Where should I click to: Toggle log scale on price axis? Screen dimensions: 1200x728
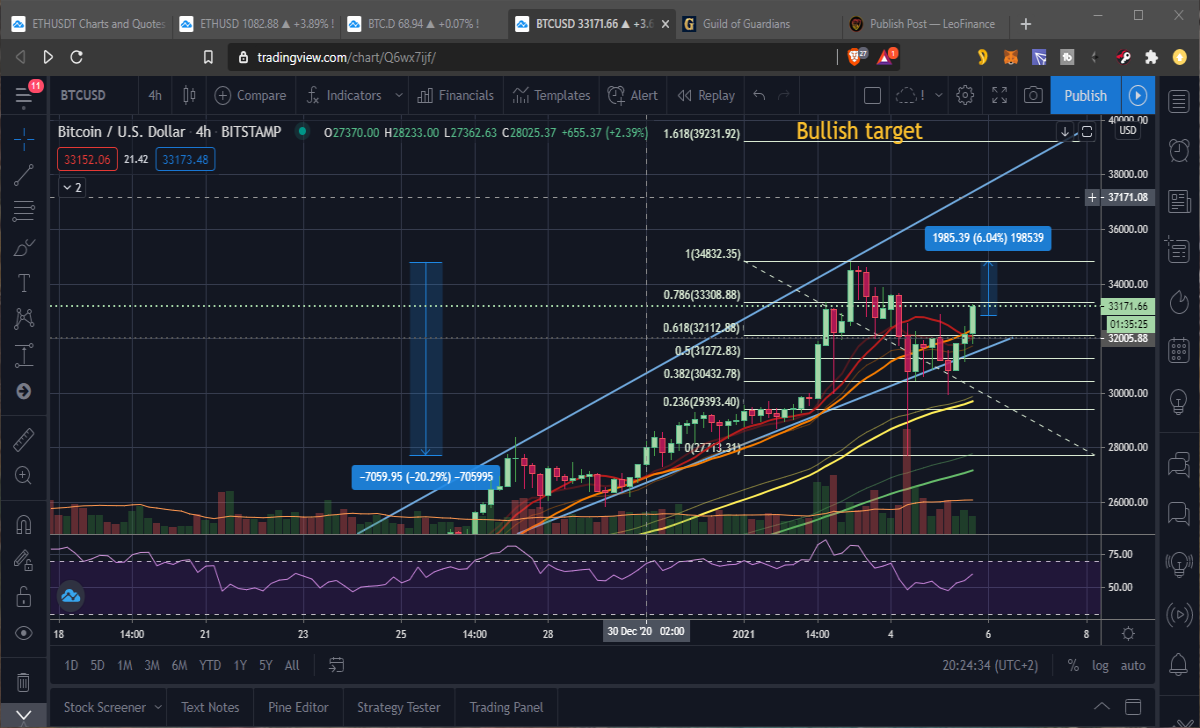[x=1100, y=665]
